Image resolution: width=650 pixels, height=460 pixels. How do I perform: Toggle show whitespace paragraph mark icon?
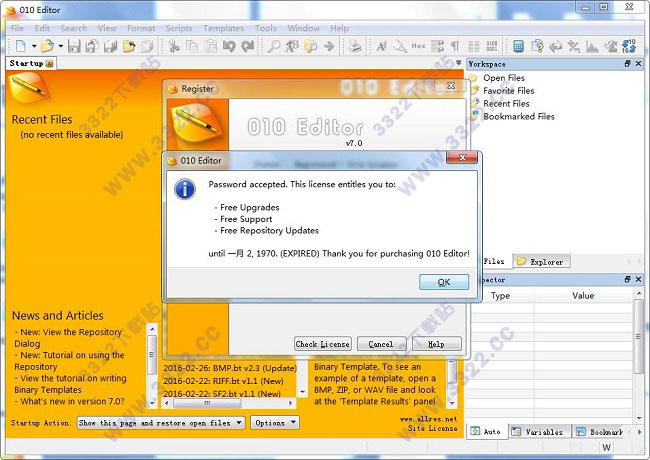click(x=455, y=46)
